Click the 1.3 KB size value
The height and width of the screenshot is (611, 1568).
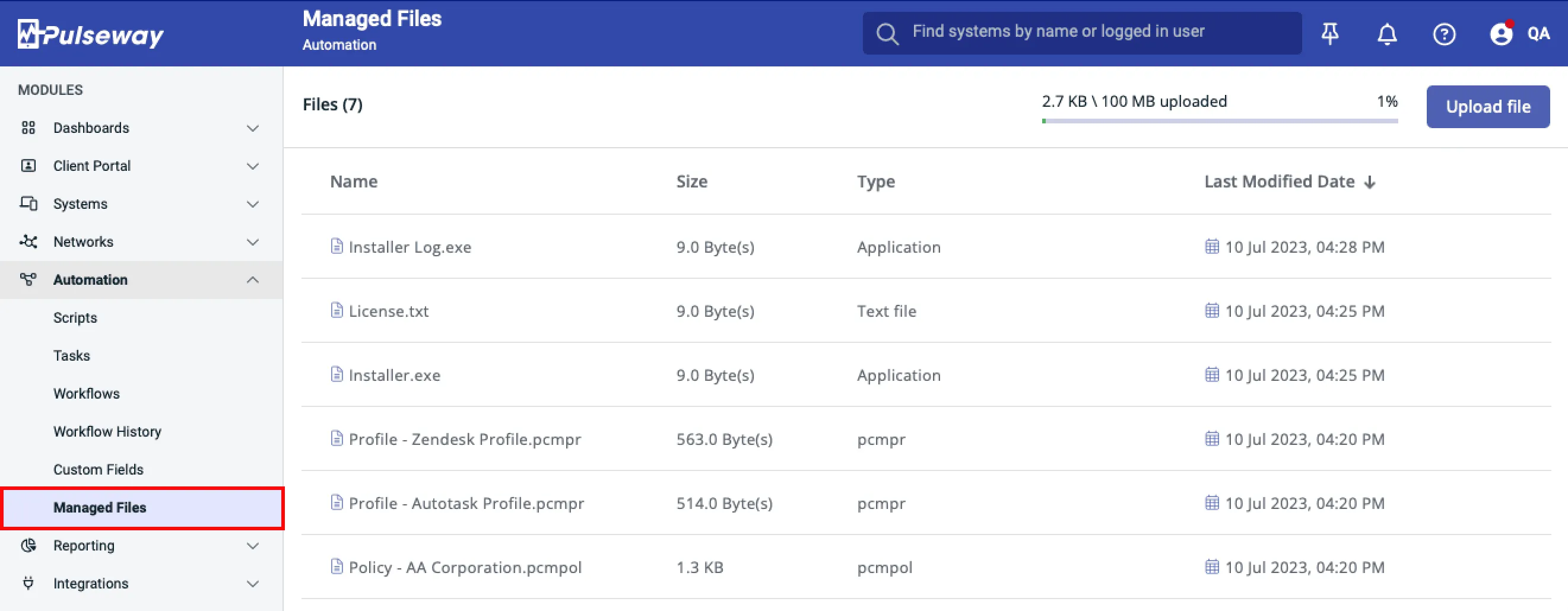700,567
